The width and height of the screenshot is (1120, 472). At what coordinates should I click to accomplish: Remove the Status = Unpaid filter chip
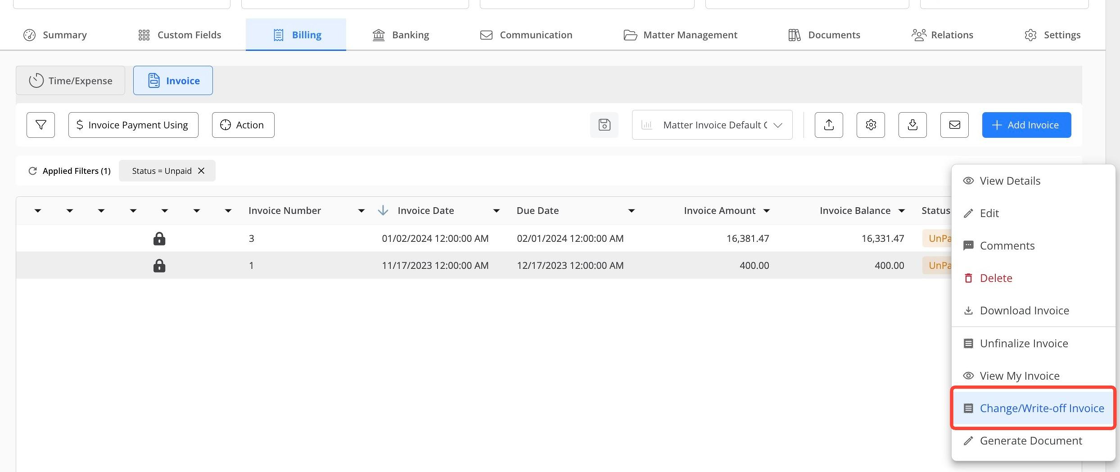[x=201, y=171]
